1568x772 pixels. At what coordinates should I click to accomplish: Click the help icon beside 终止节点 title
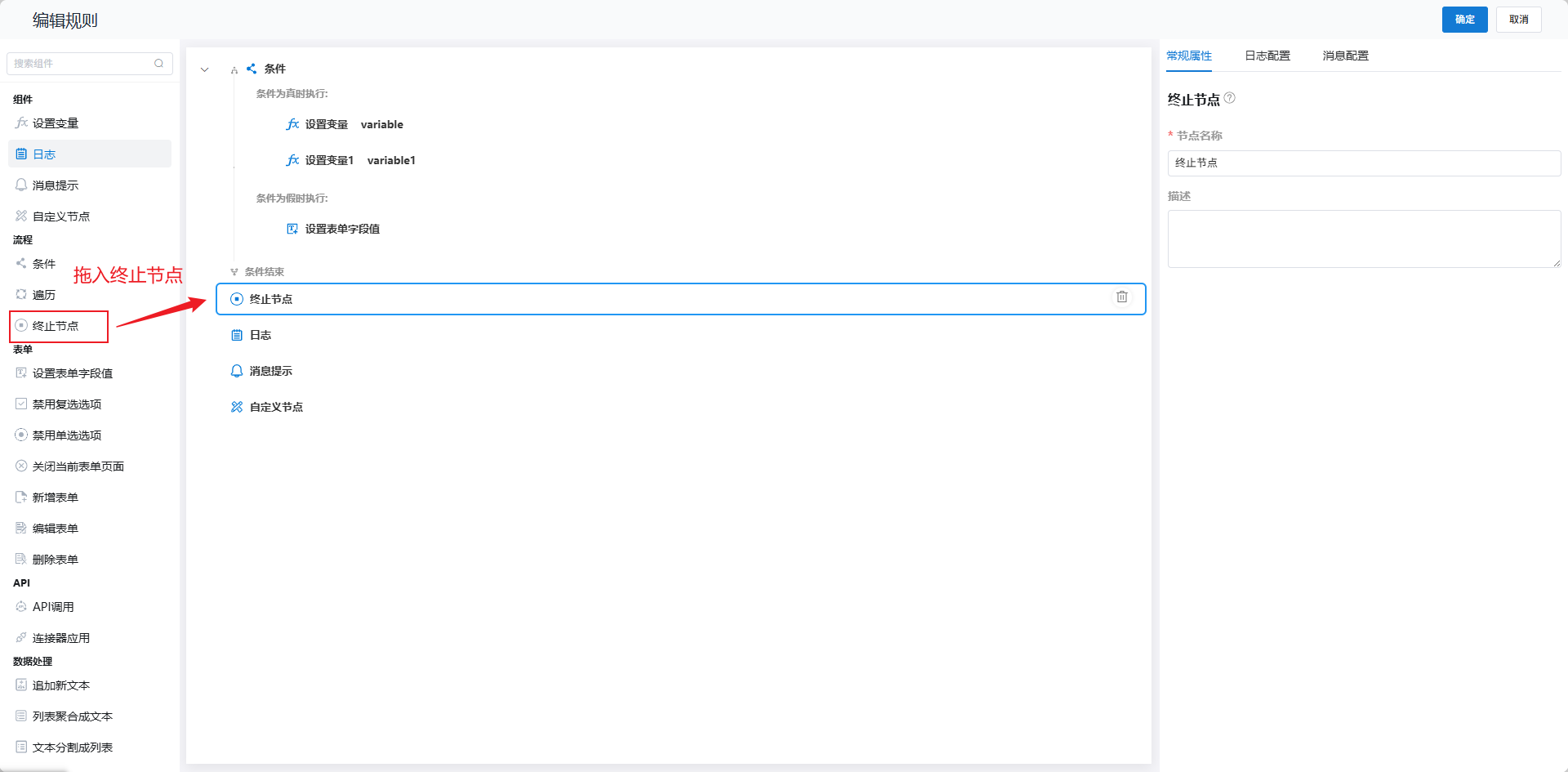tap(1230, 98)
